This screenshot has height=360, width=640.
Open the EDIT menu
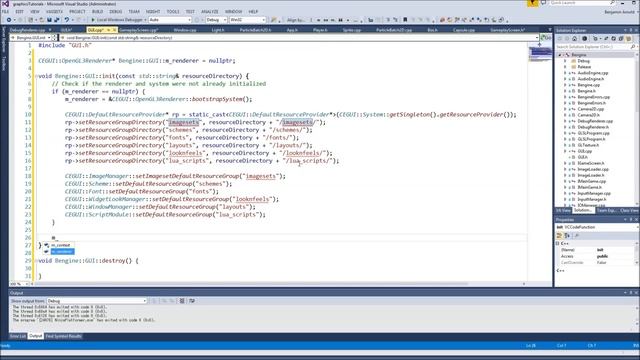[x=19, y=11]
